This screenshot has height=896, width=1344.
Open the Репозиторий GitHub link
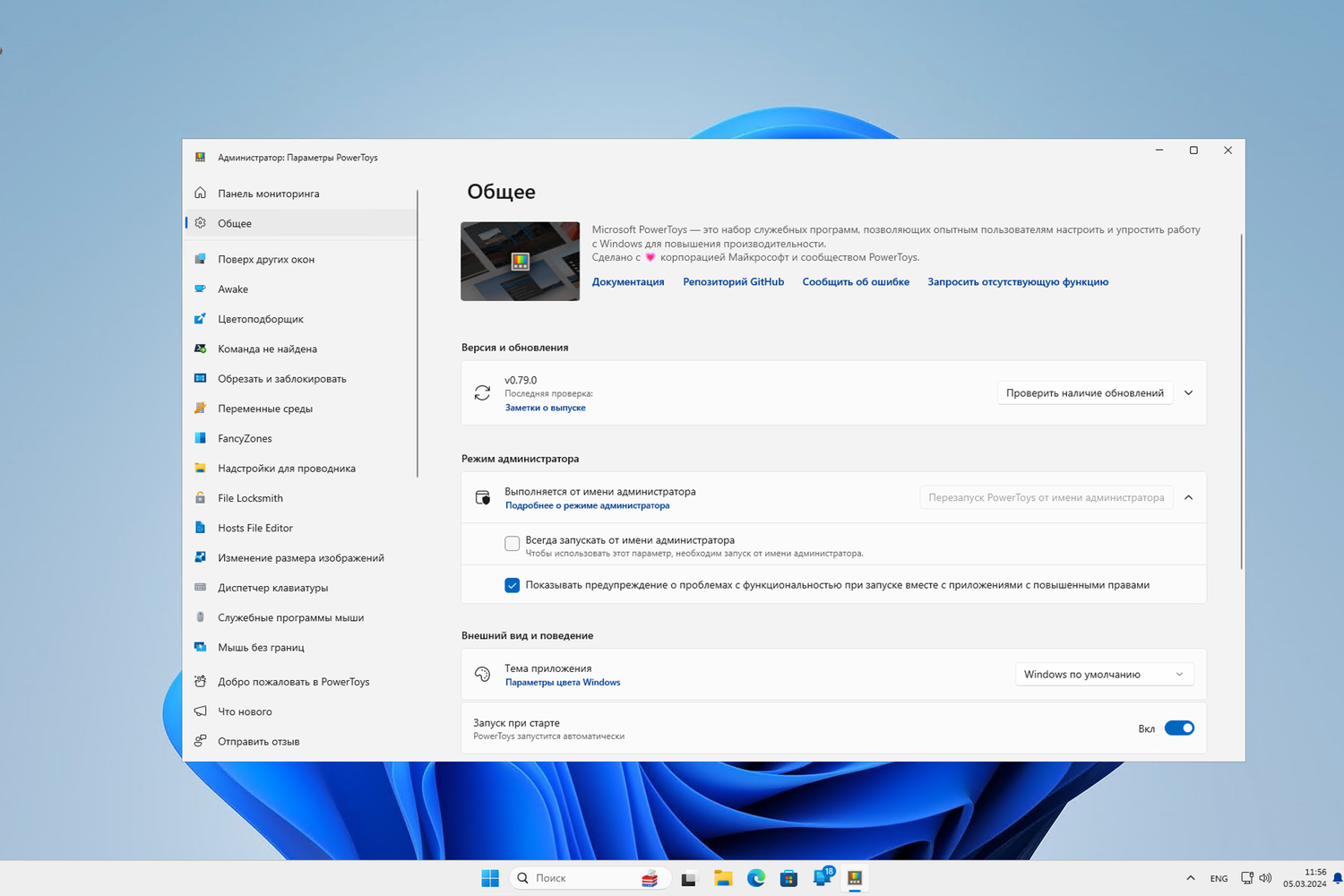click(x=733, y=281)
